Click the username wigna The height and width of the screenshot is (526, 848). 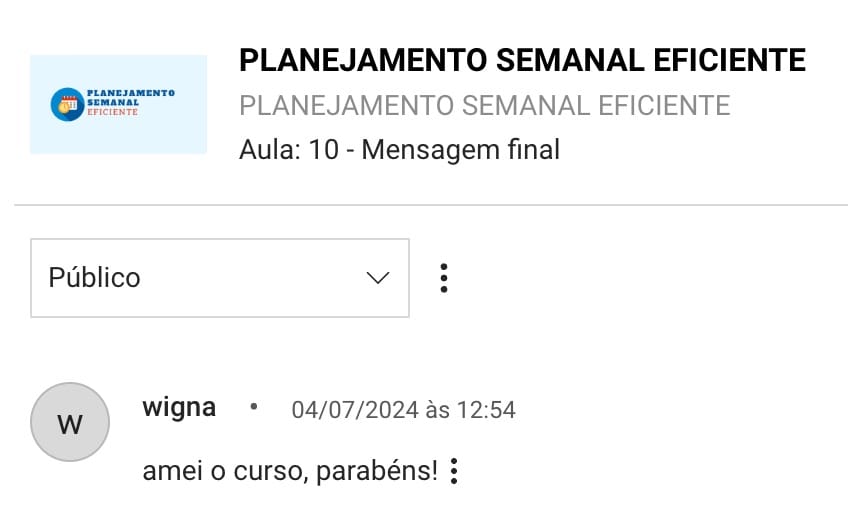click(179, 408)
